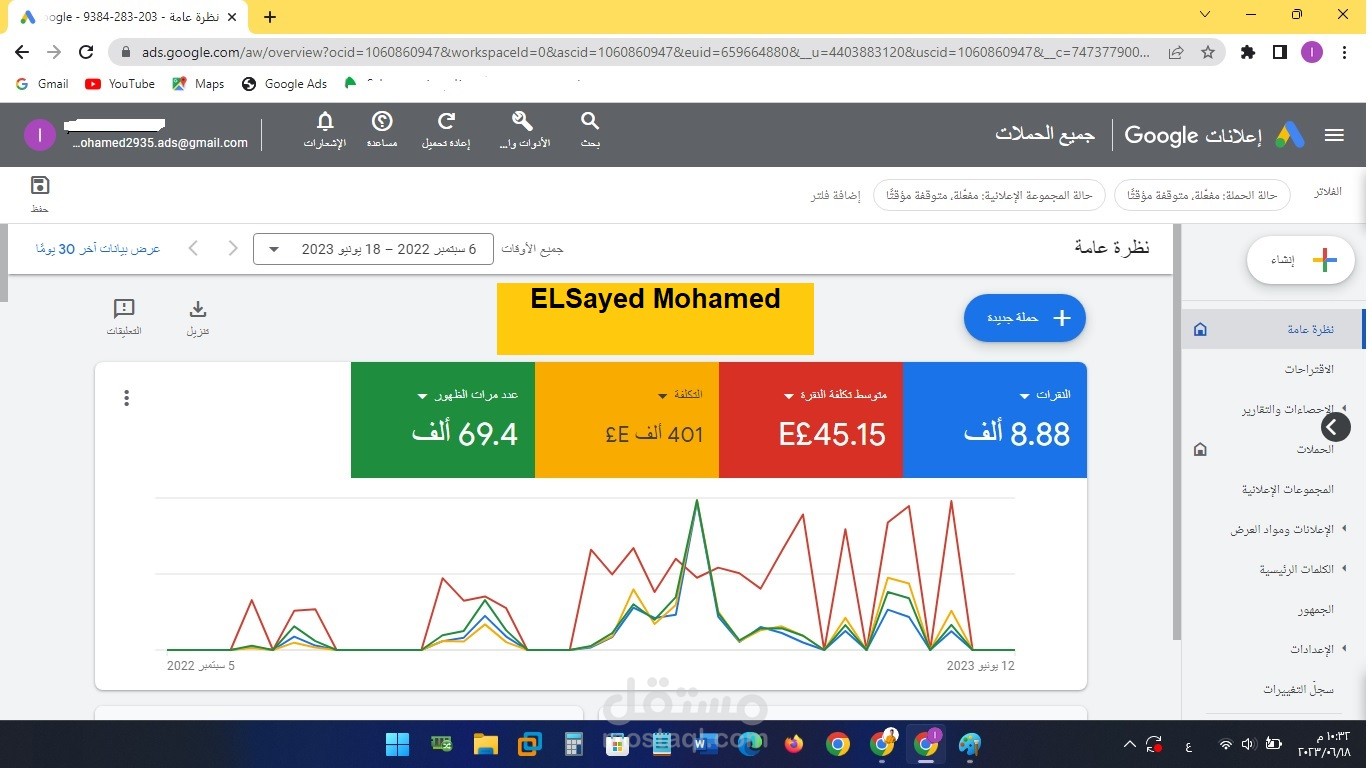This screenshot has height=768, width=1372.
Task: Expand الإعدادات in sidebar
Action: point(1345,649)
